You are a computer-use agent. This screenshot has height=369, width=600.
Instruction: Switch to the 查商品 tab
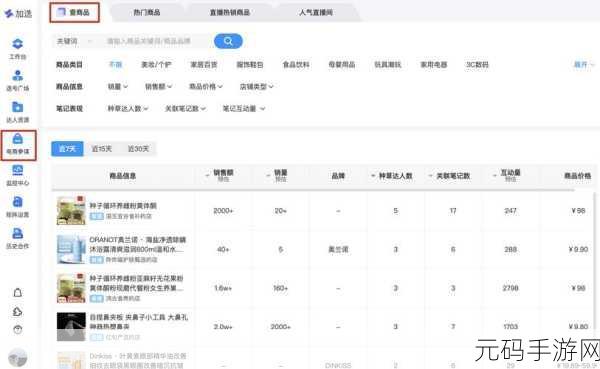click(74, 13)
